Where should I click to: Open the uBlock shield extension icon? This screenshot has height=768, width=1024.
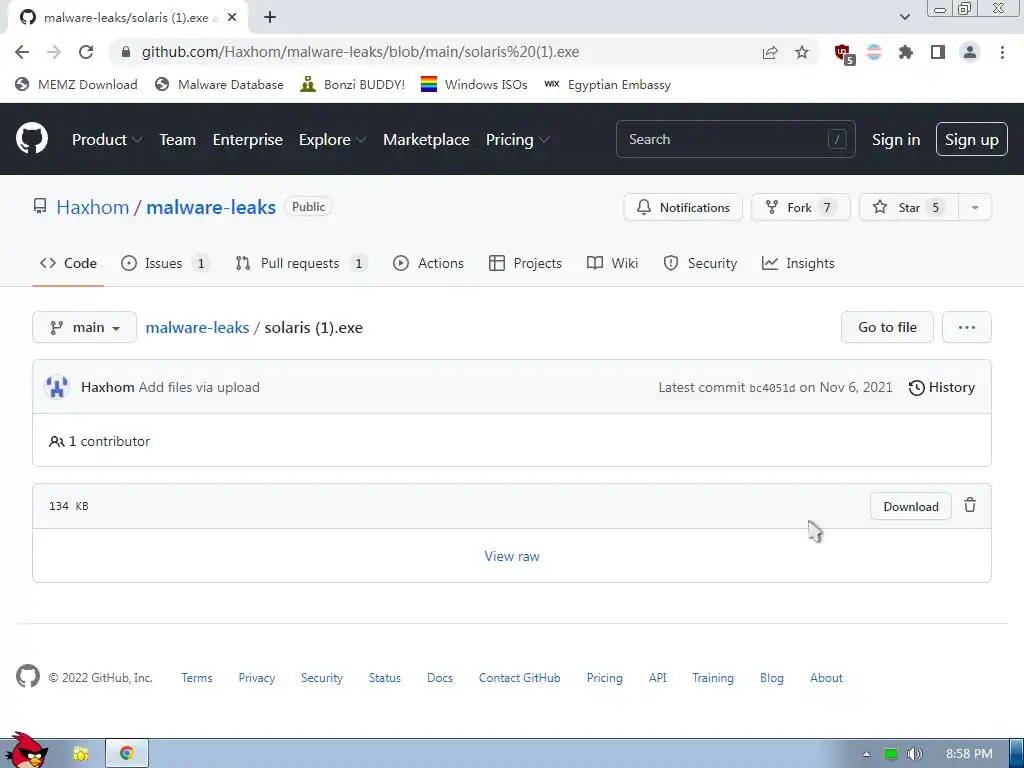click(844, 54)
